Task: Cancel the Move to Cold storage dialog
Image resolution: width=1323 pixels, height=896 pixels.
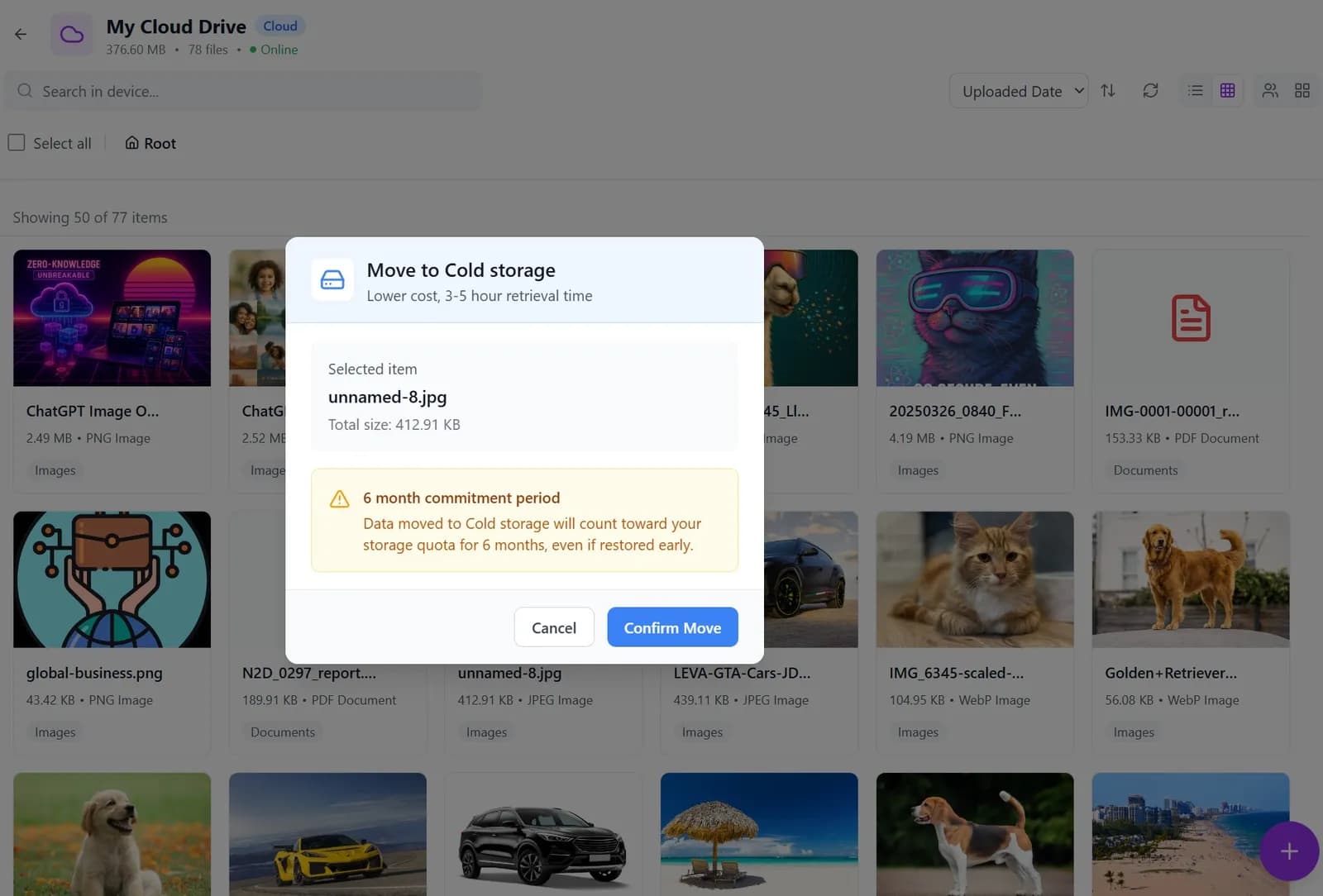Action: click(553, 627)
